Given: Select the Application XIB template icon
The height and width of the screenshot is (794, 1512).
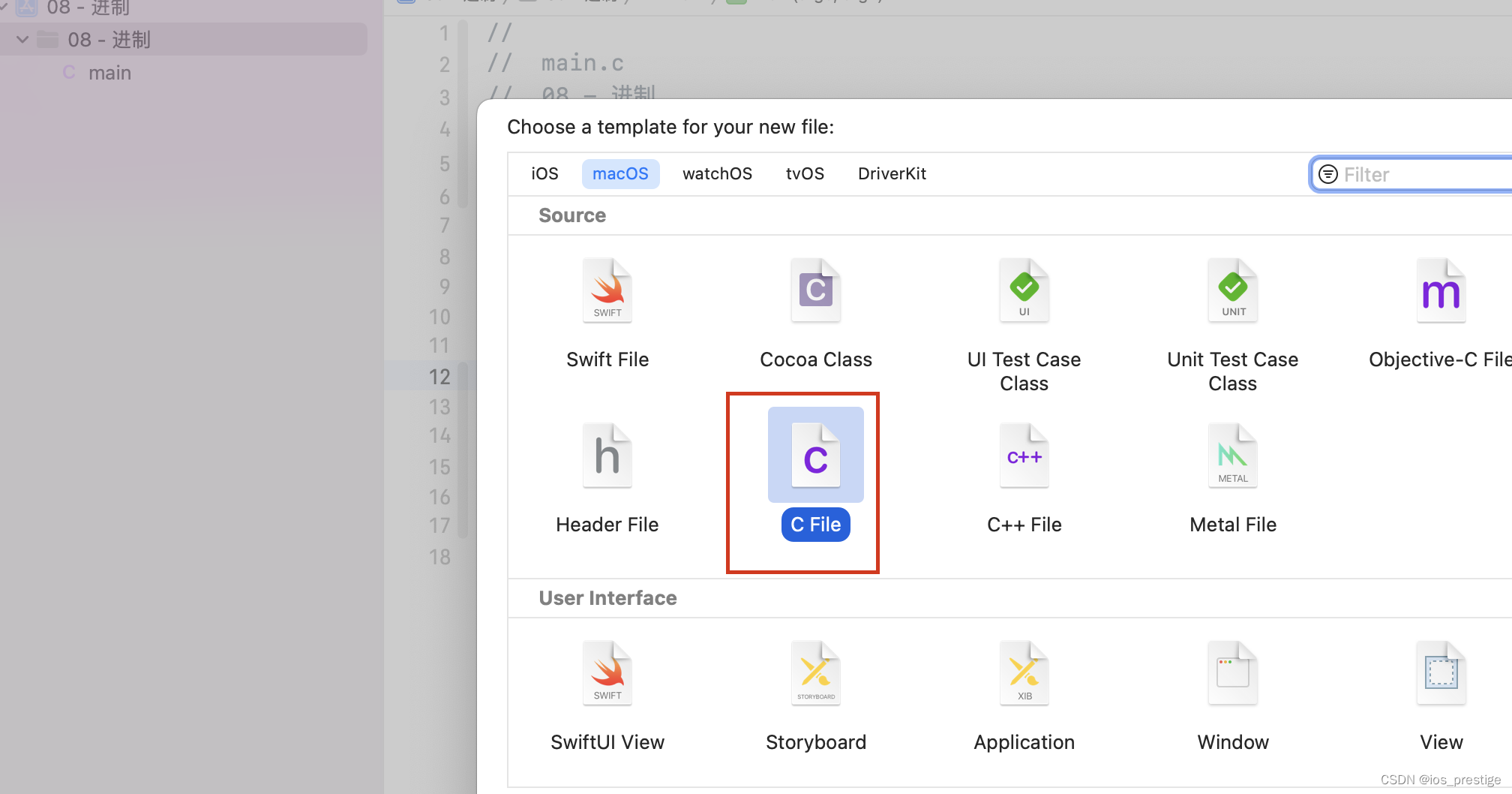Looking at the screenshot, I should pyautogui.click(x=1024, y=673).
